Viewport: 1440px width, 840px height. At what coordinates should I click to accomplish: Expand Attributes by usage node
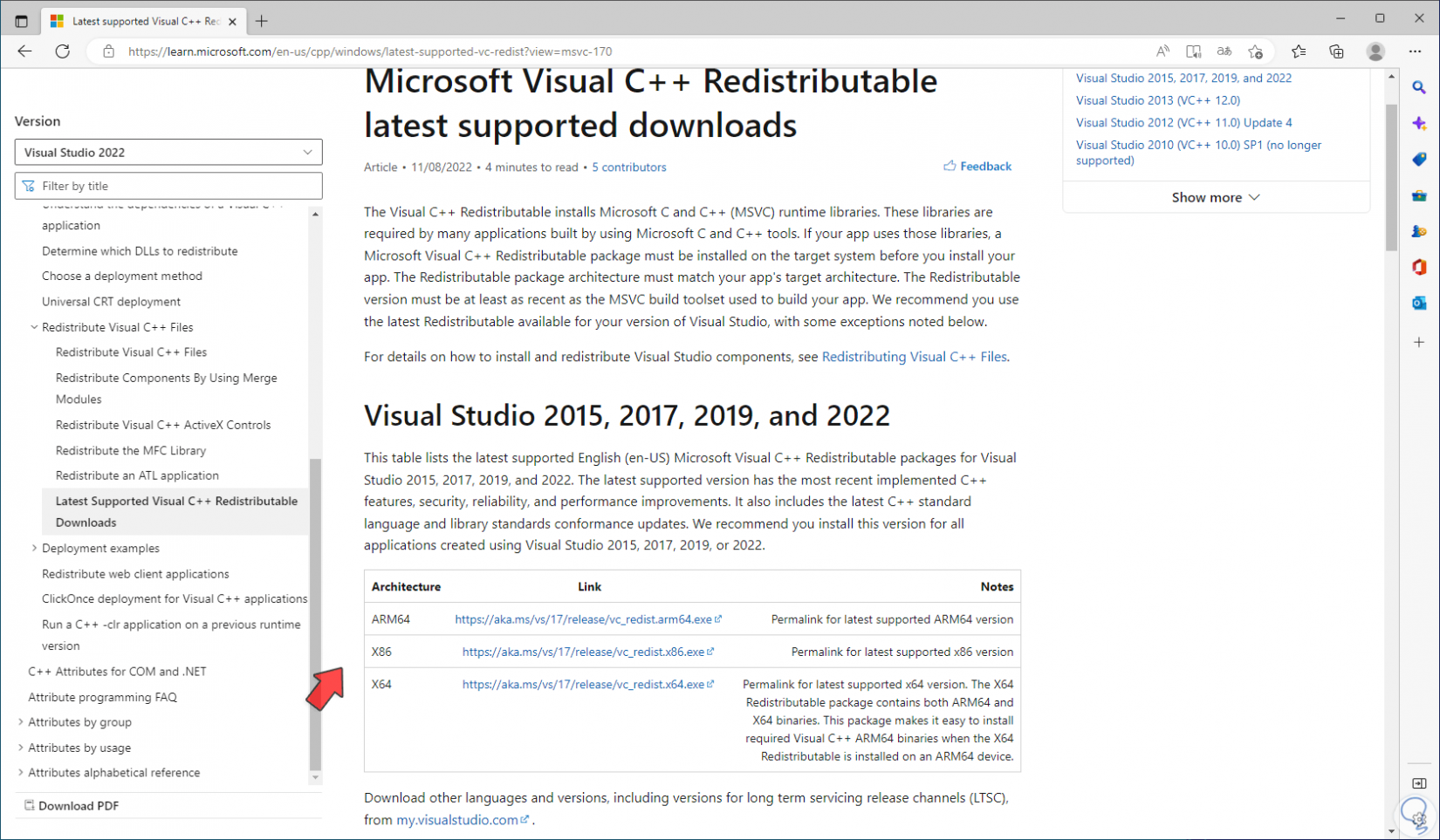(21, 748)
